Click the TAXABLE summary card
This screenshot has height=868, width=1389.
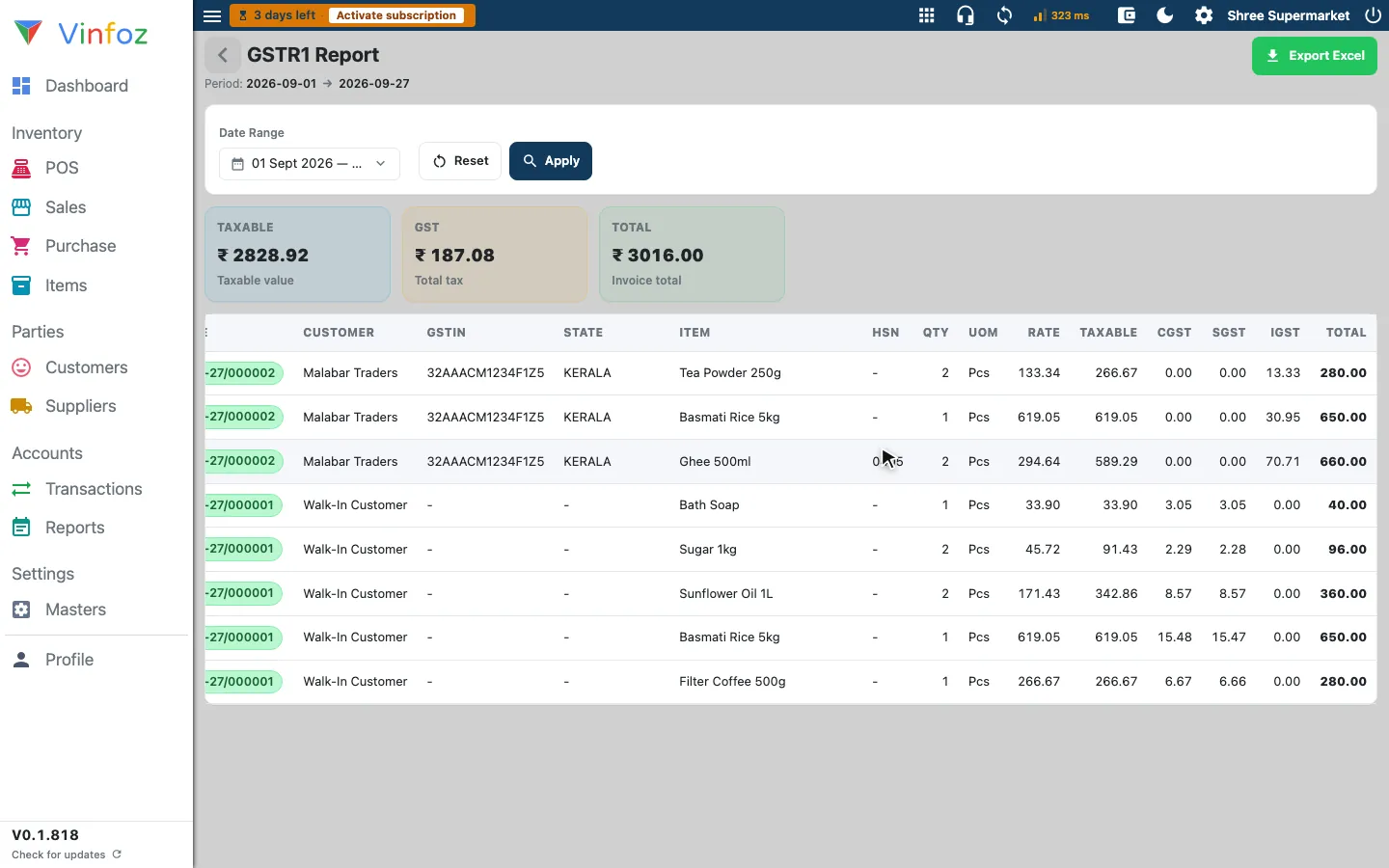tap(298, 255)
